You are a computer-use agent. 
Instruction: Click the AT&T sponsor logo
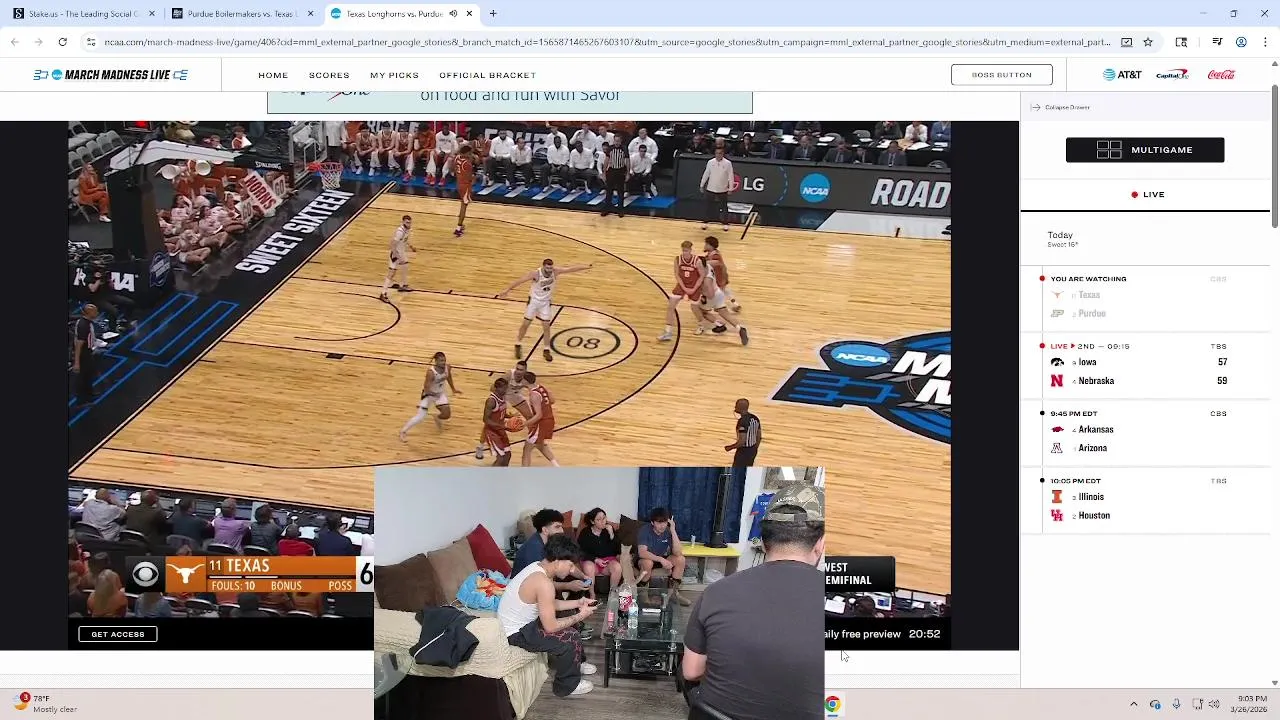(x=1122, y=75)
